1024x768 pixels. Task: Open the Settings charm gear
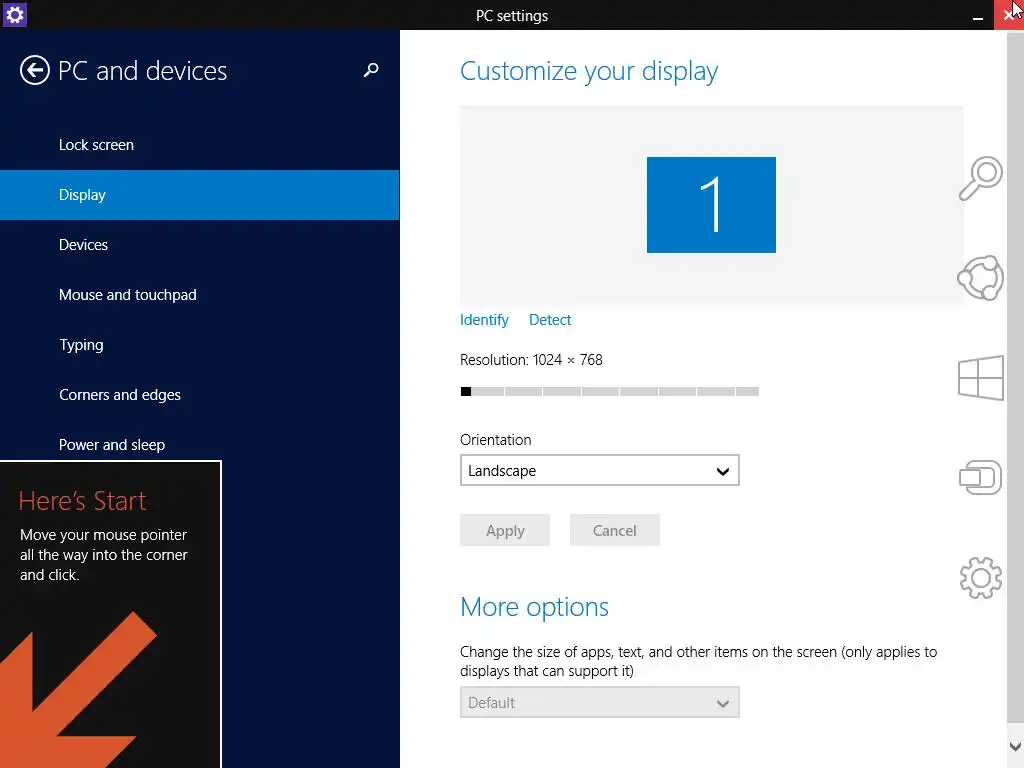tap(981, 577)
